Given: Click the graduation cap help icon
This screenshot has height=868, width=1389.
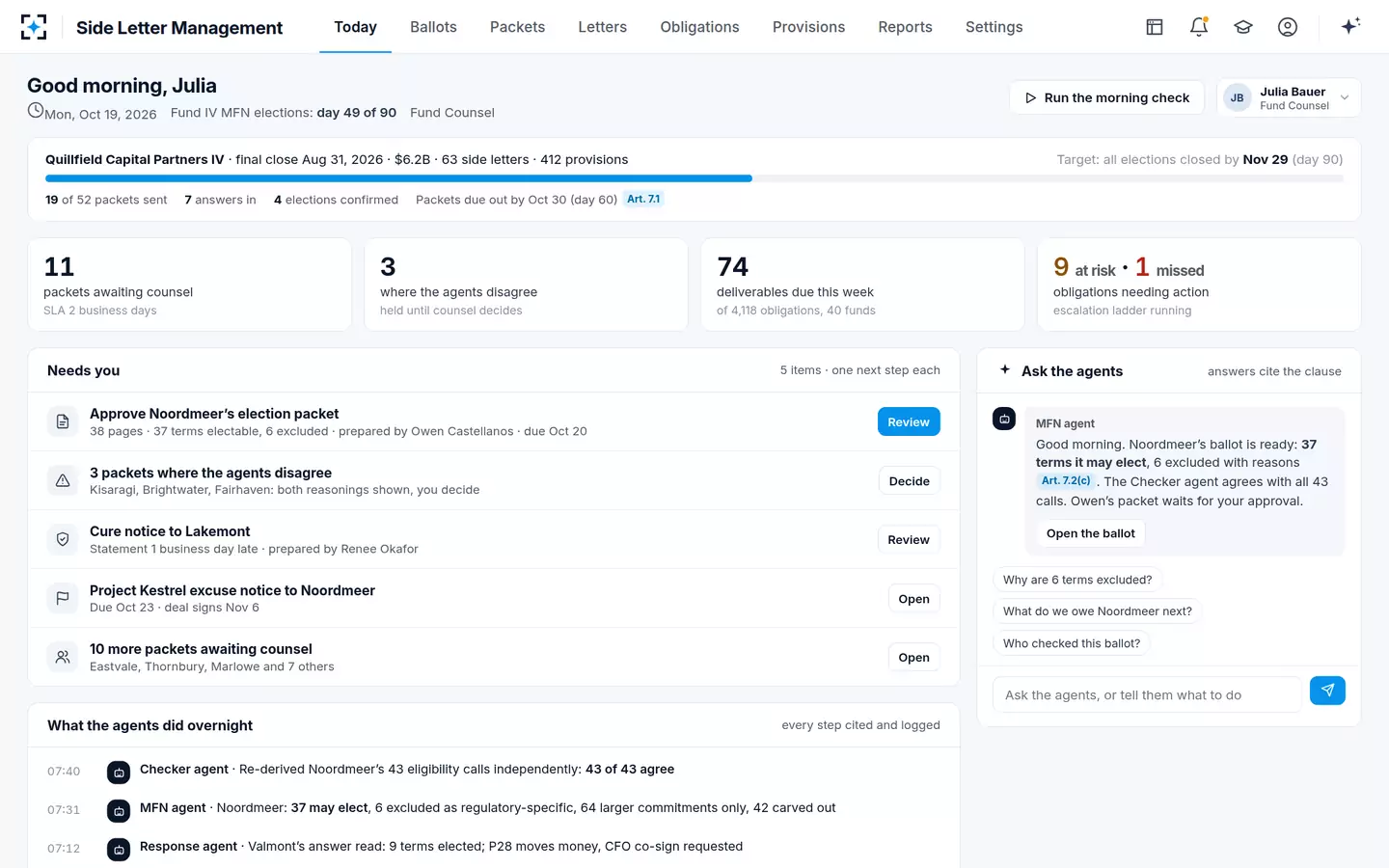Looking at the screenshot, I should click(1243, 27).
